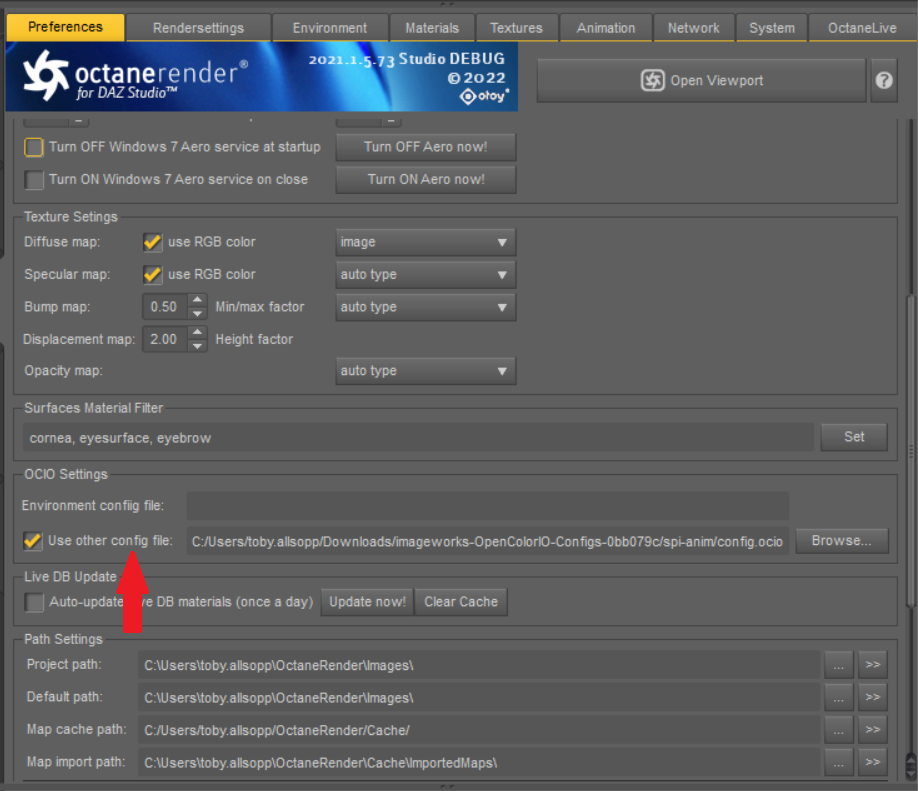Click Browse... for OCIO config file
Screen dimensions: 918x791
click(x=841, y=540)
